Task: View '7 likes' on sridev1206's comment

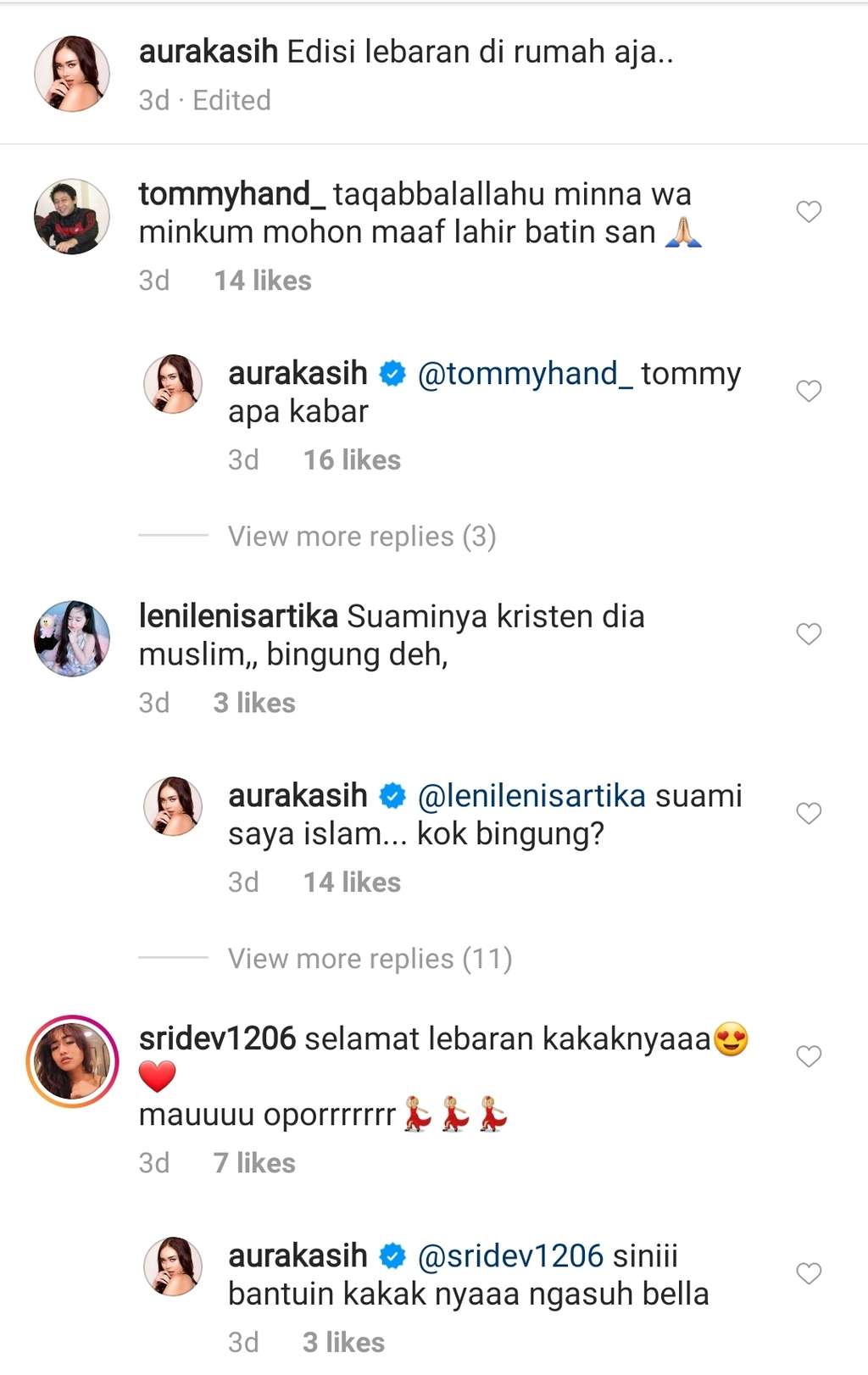Action: (x=254, y=1163)
